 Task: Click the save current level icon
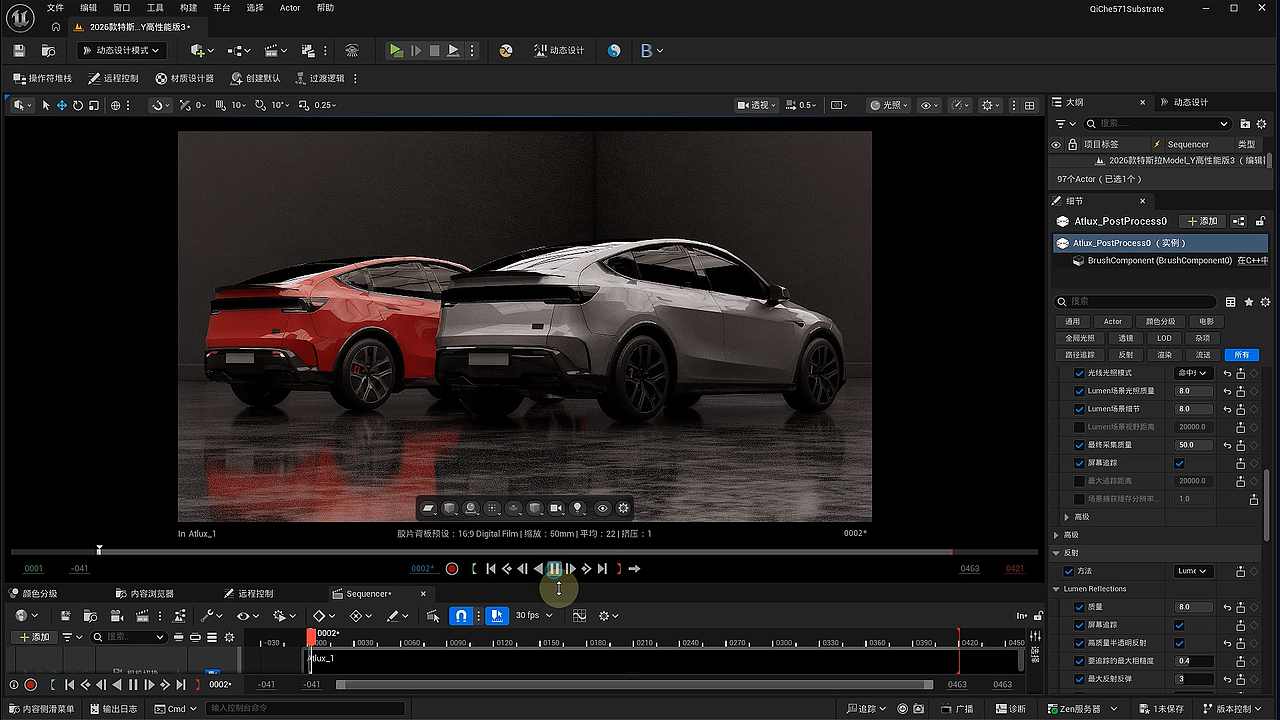19,51
